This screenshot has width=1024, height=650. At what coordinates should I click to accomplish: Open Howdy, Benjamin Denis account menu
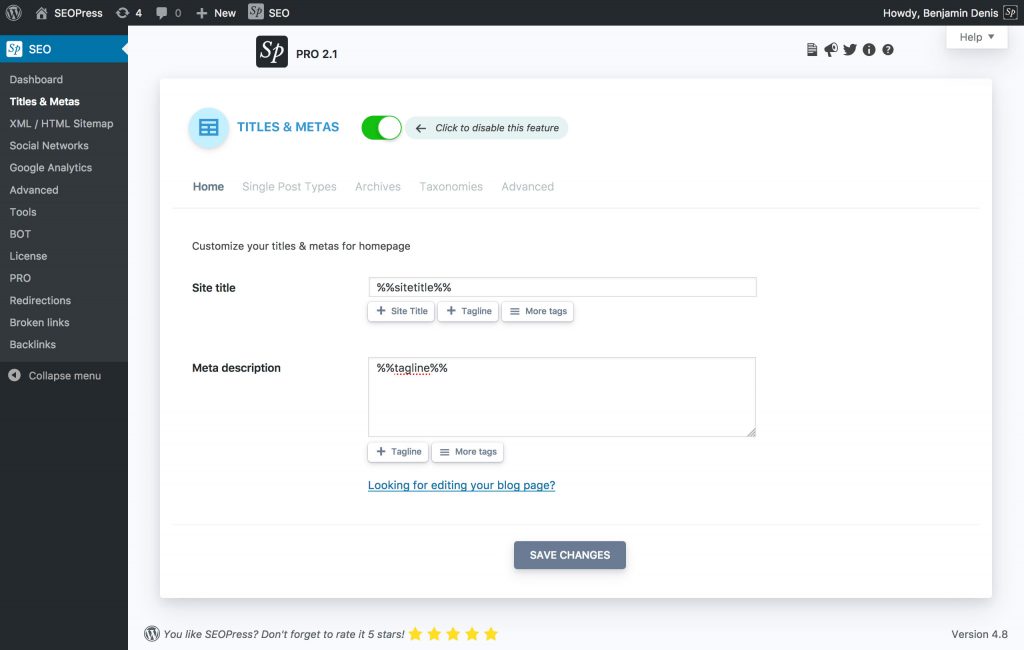pyautogui.click(x=950, y=12)
